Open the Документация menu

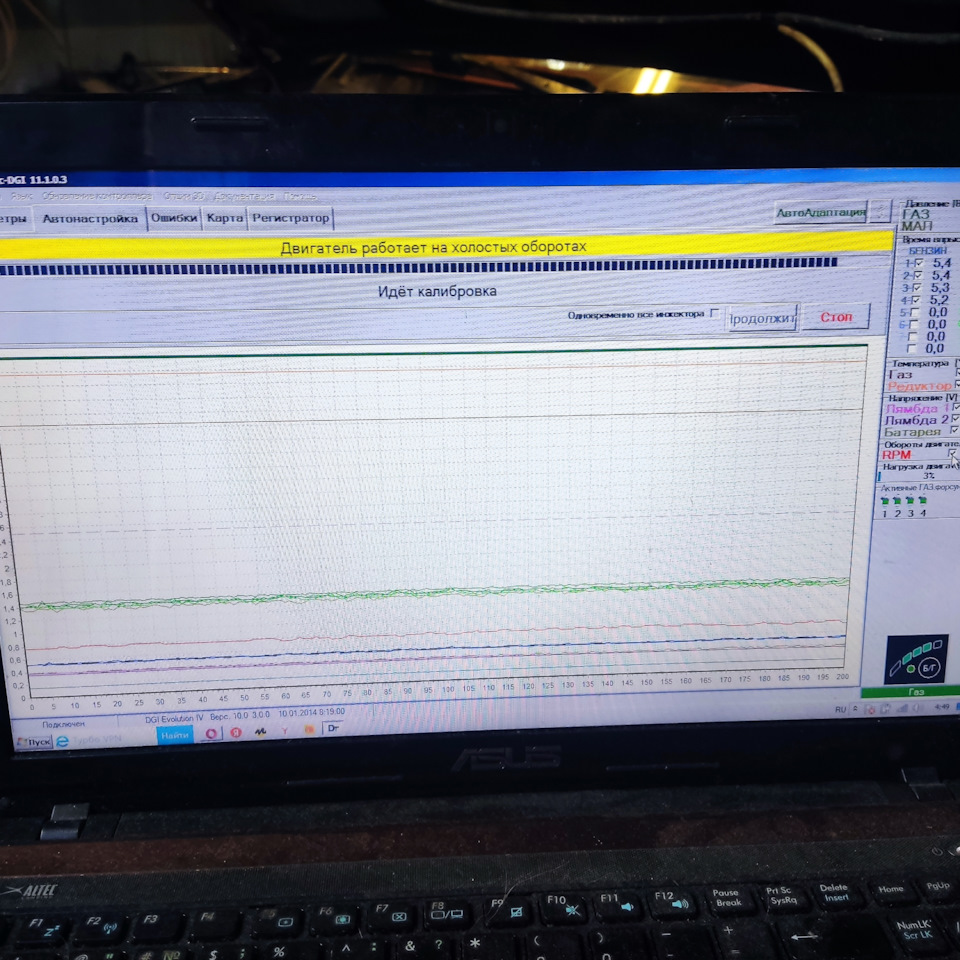(244, 196)
